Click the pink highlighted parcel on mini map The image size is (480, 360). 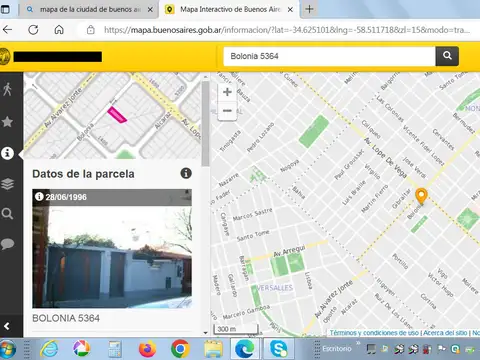(x=117, y=115)
